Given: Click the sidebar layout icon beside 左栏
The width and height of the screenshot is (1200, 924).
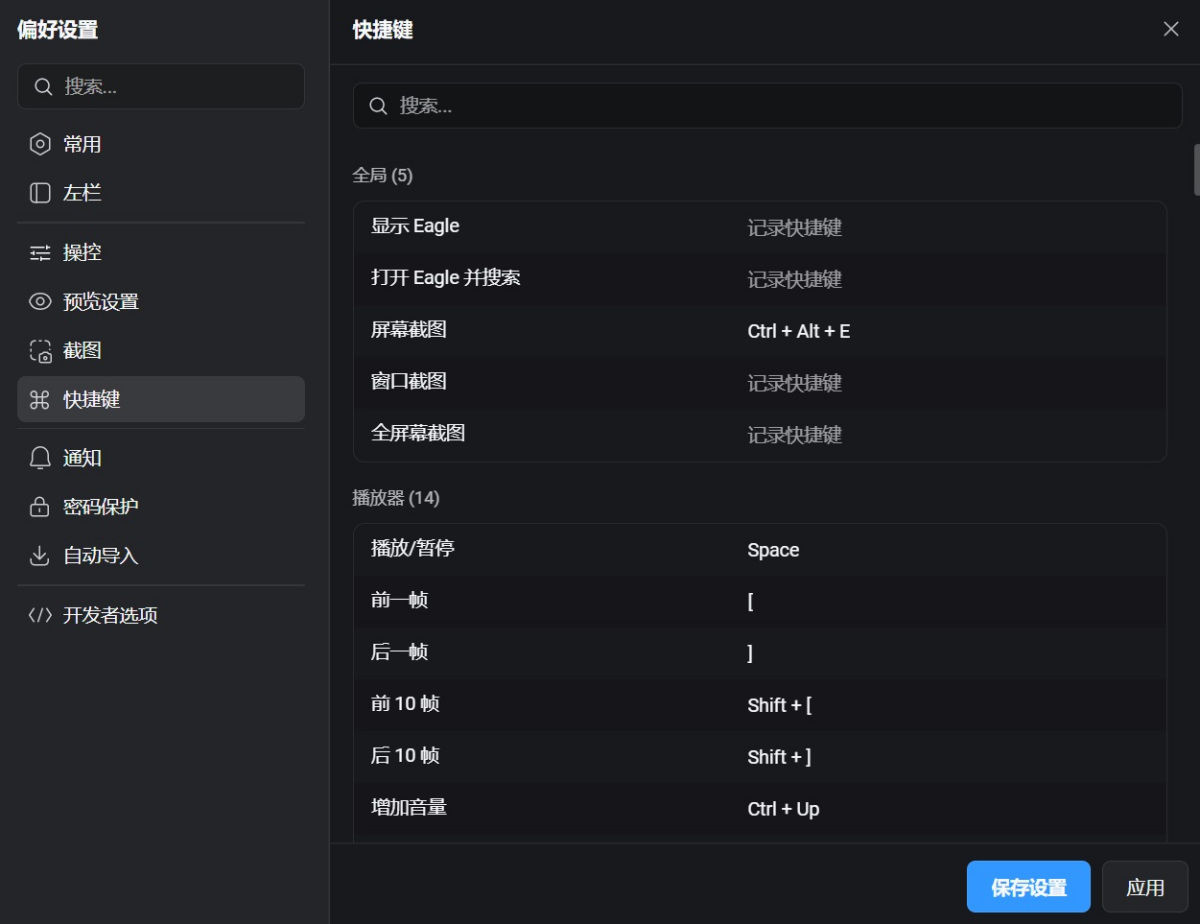Looking at the screenshot, I should [40, 193].
